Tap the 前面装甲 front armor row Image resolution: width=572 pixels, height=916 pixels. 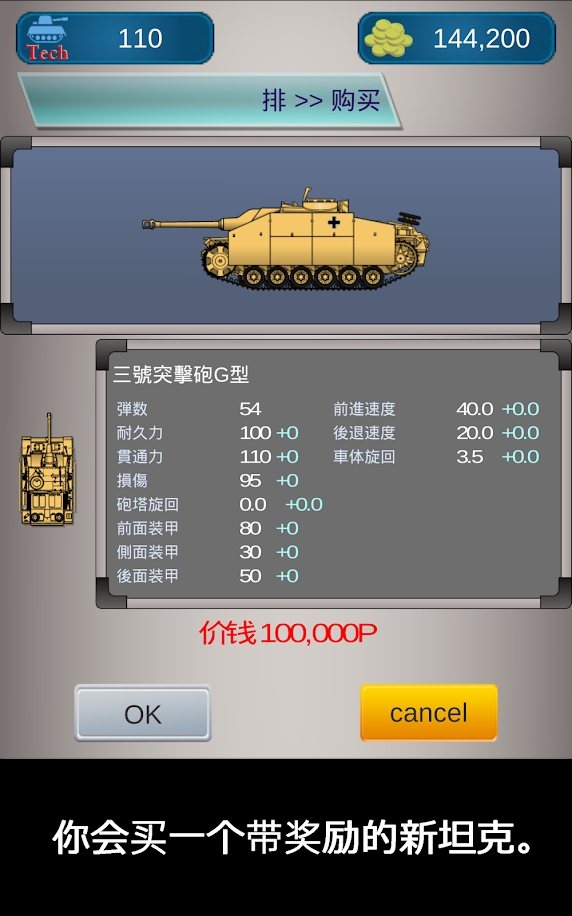click(207, 528)
